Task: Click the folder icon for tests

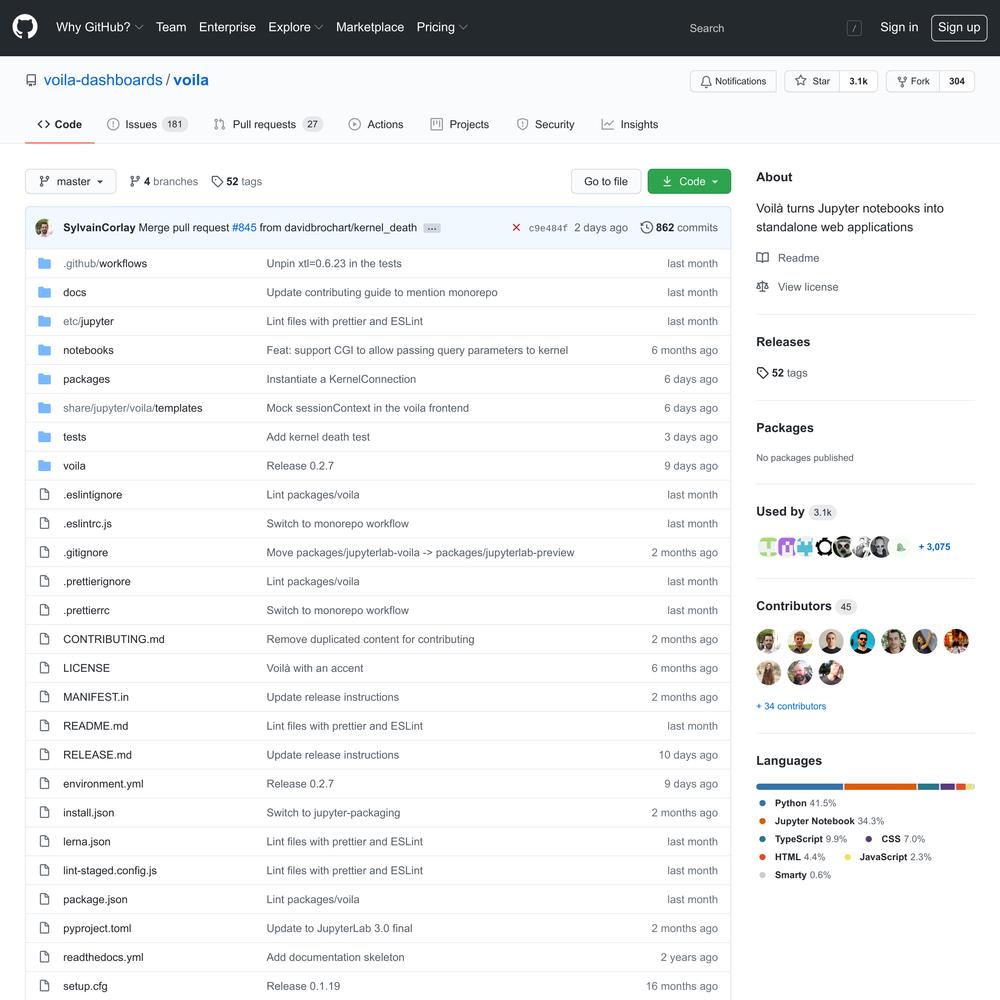Action: click(x=44, y=437)
